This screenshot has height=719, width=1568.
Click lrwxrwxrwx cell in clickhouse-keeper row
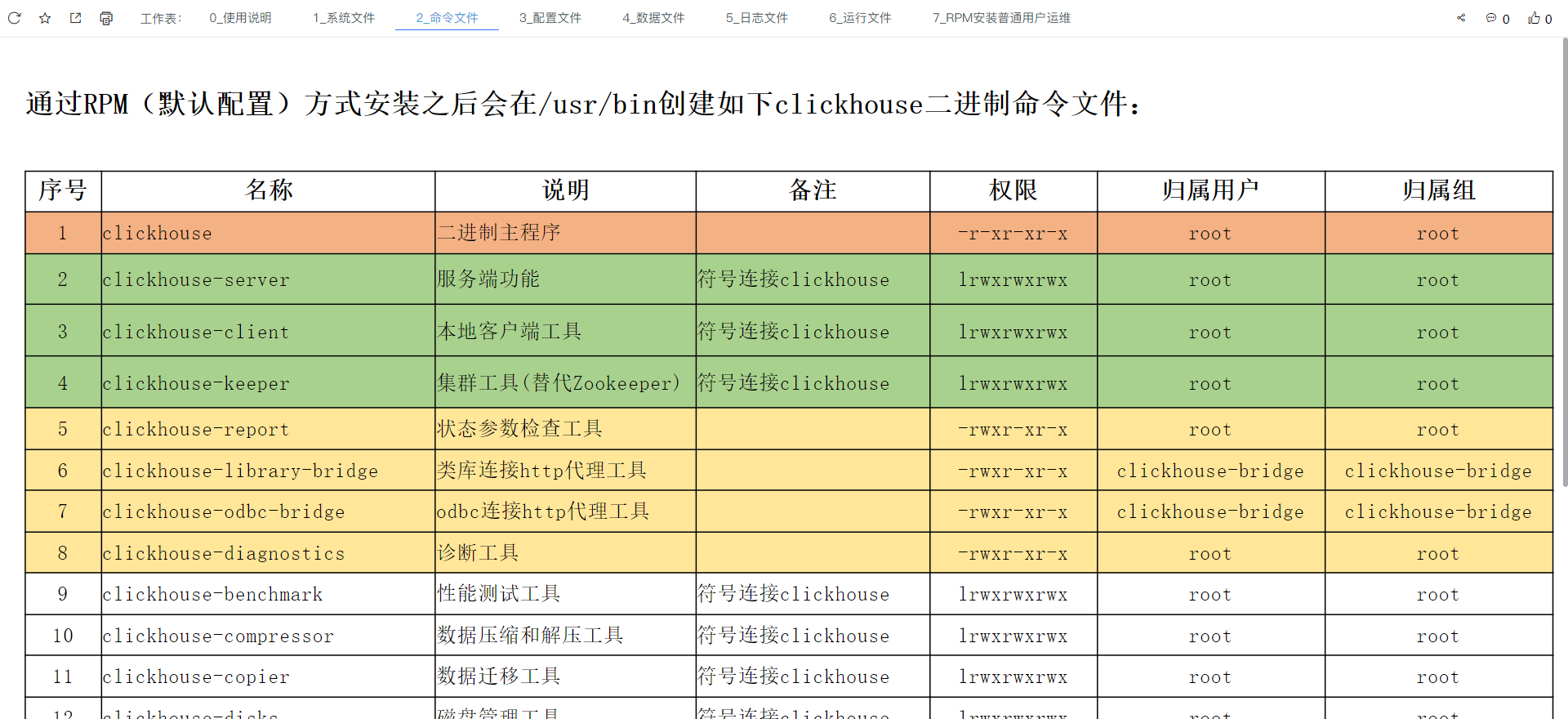tap(1013, 382)
